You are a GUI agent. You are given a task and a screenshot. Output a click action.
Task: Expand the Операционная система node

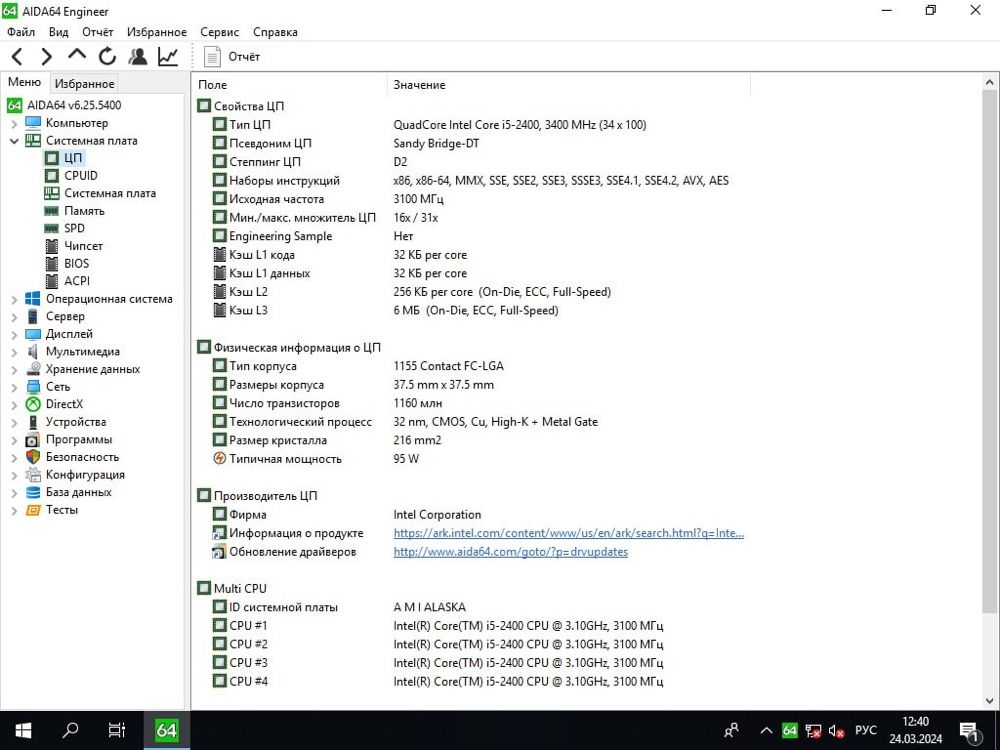click(14, 299)
